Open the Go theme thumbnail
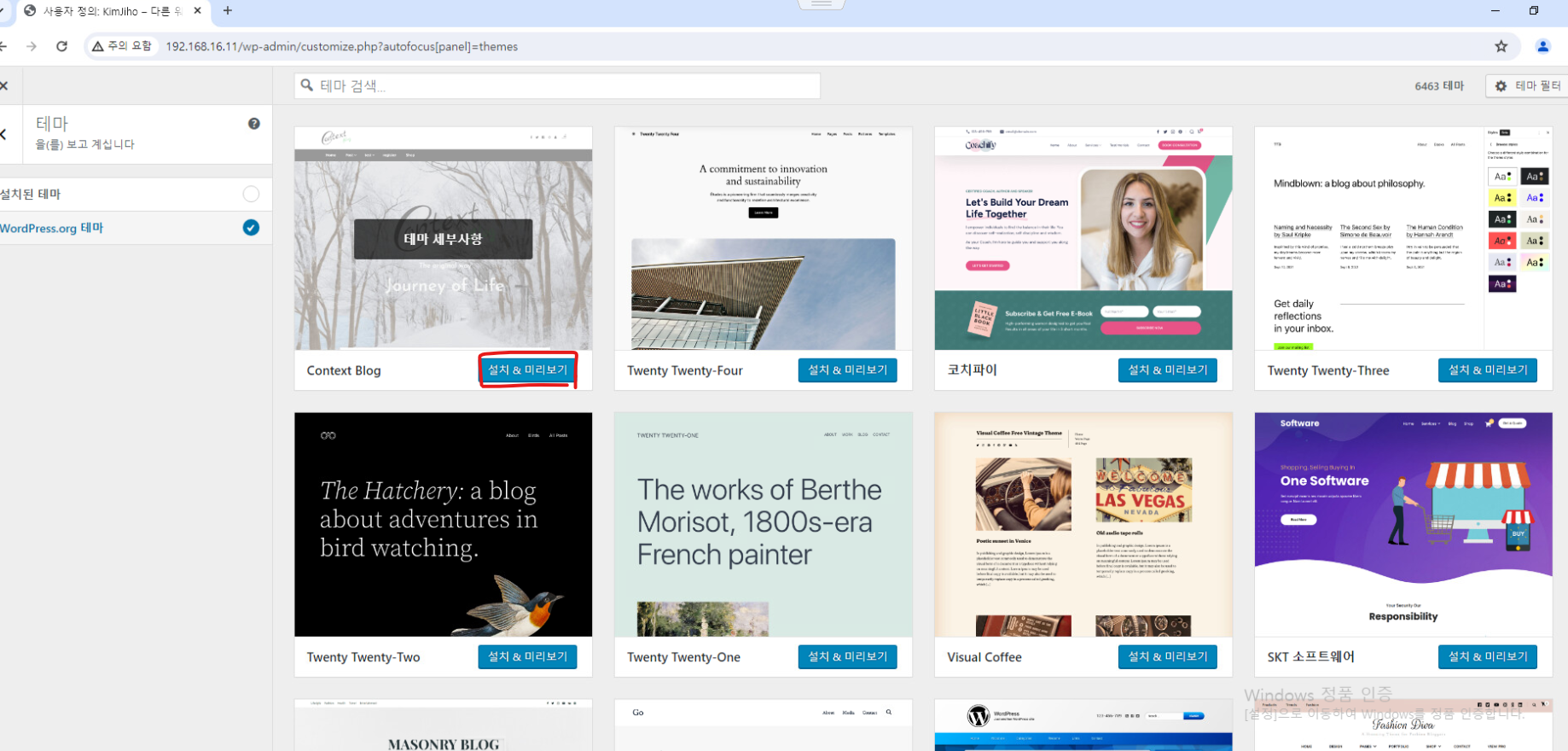The width and height of the screenshot is (1568, 751). [x=764, y=725]
